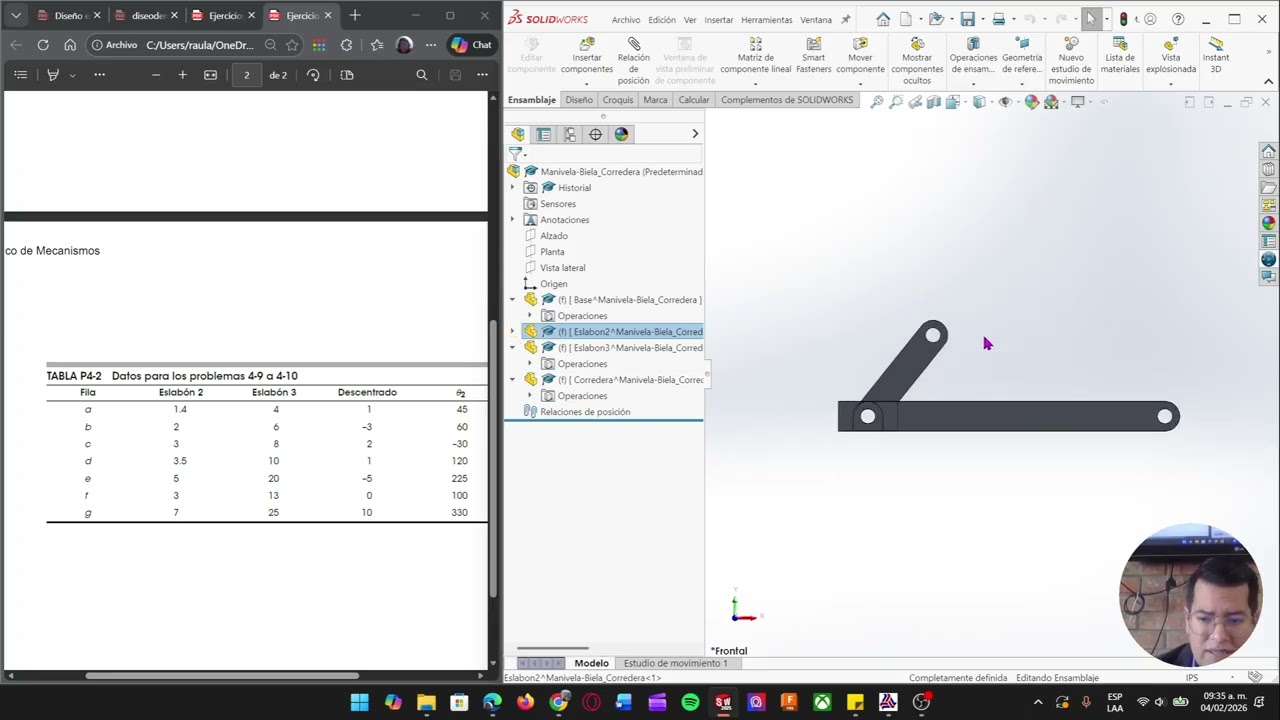Open Operaciones de ensamblaje tool
Viewport: 1280px width, 720px height.
pyautogui.click(x=973, y=56)
